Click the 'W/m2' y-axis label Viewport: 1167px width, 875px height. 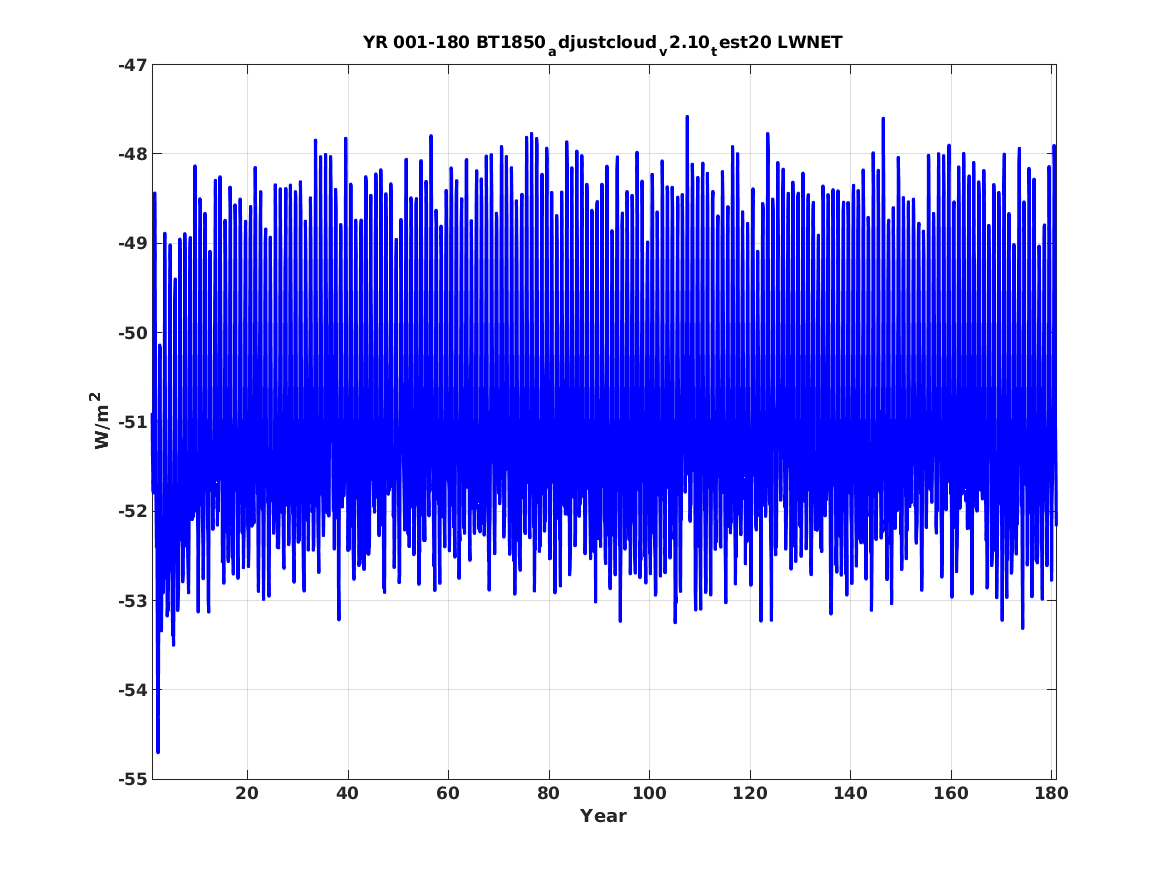(101, 421)
